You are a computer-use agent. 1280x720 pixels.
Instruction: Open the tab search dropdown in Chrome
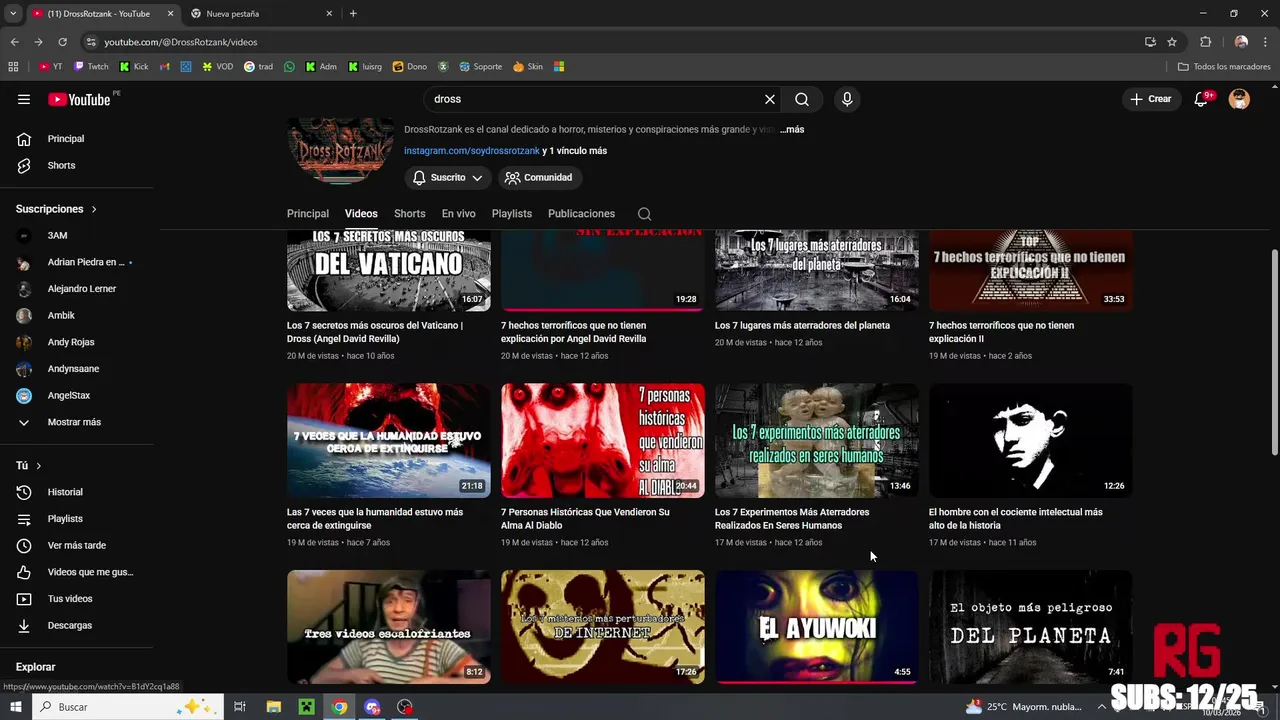(x=13, y=14)
